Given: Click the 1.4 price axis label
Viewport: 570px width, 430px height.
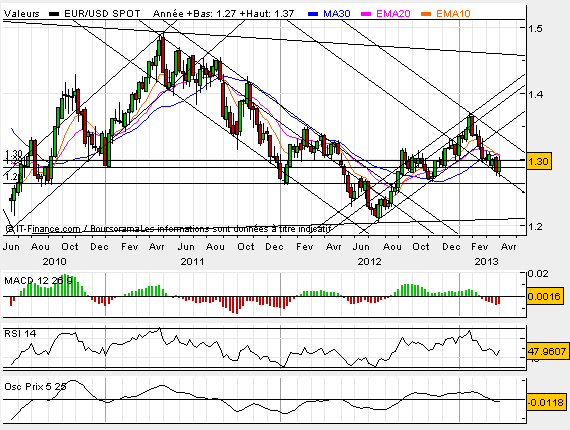Looking at the screenshot, I should (535, 94).
